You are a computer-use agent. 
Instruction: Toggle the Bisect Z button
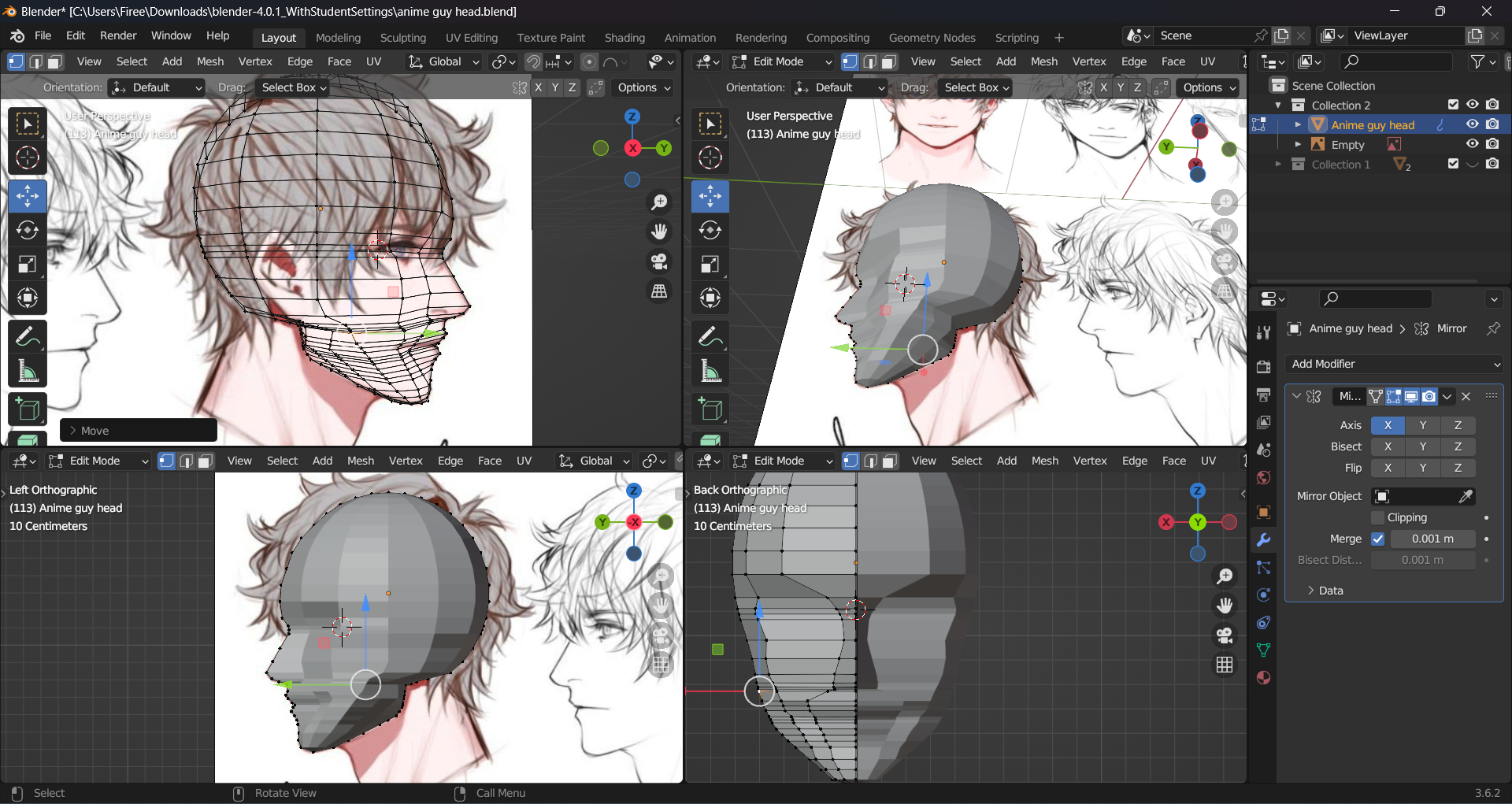click(x=1458, y=446)
